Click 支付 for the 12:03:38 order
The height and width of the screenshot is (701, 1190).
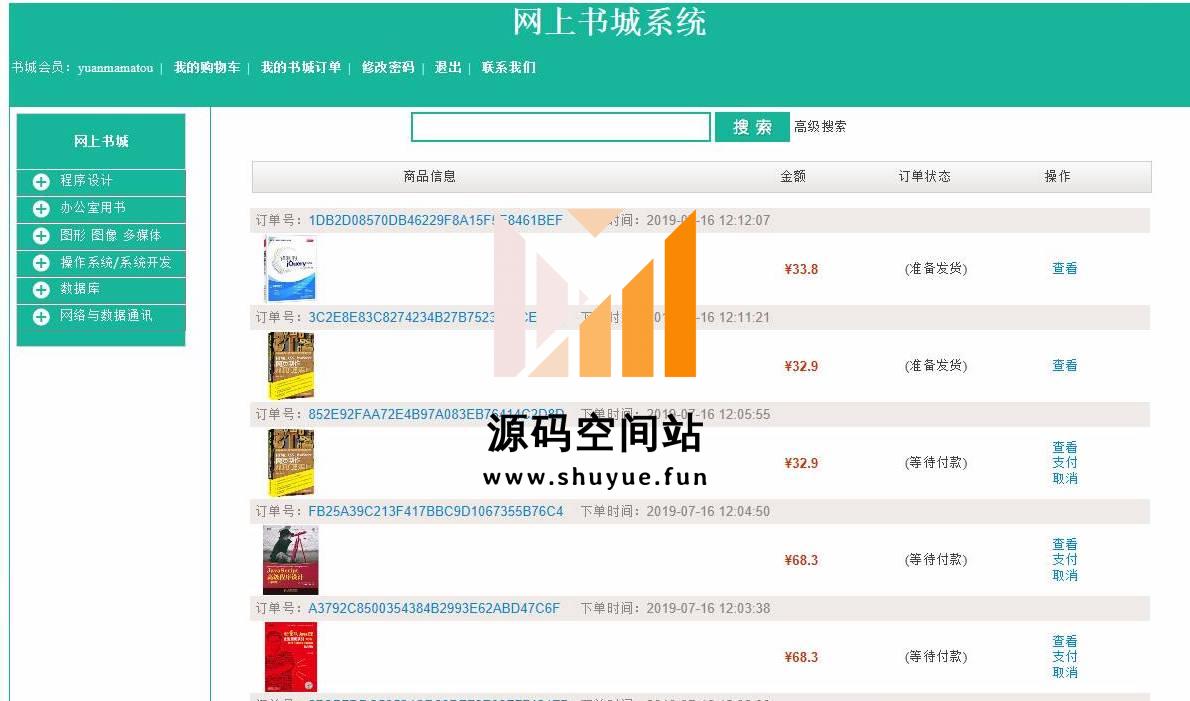pos(1065,657)
